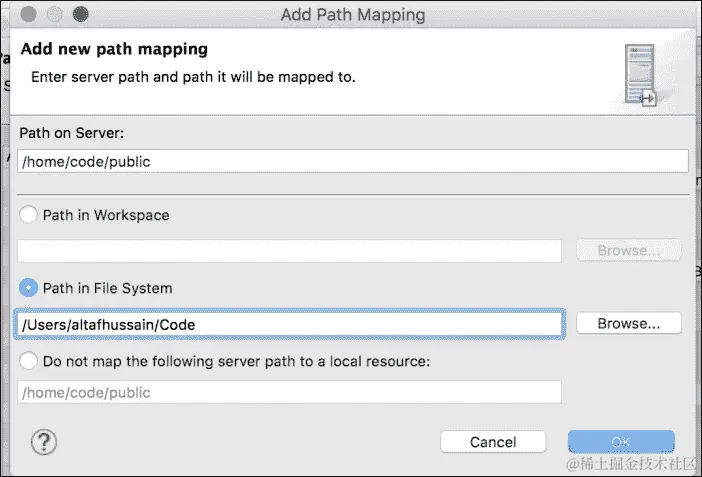This screenshot has width=702, height=477.
Task: Select the Path in File System option
Action: (28, 288)
